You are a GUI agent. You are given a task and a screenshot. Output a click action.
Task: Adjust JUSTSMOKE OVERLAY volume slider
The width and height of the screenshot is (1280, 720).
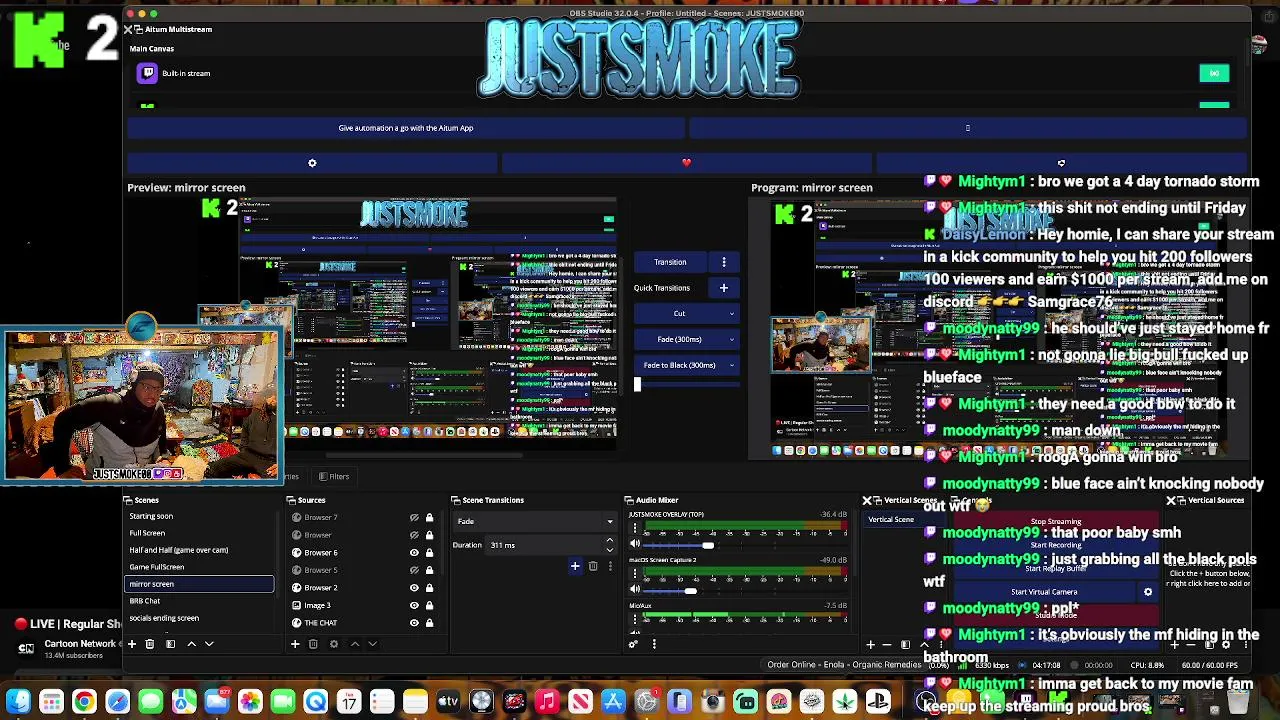(709, 545)
